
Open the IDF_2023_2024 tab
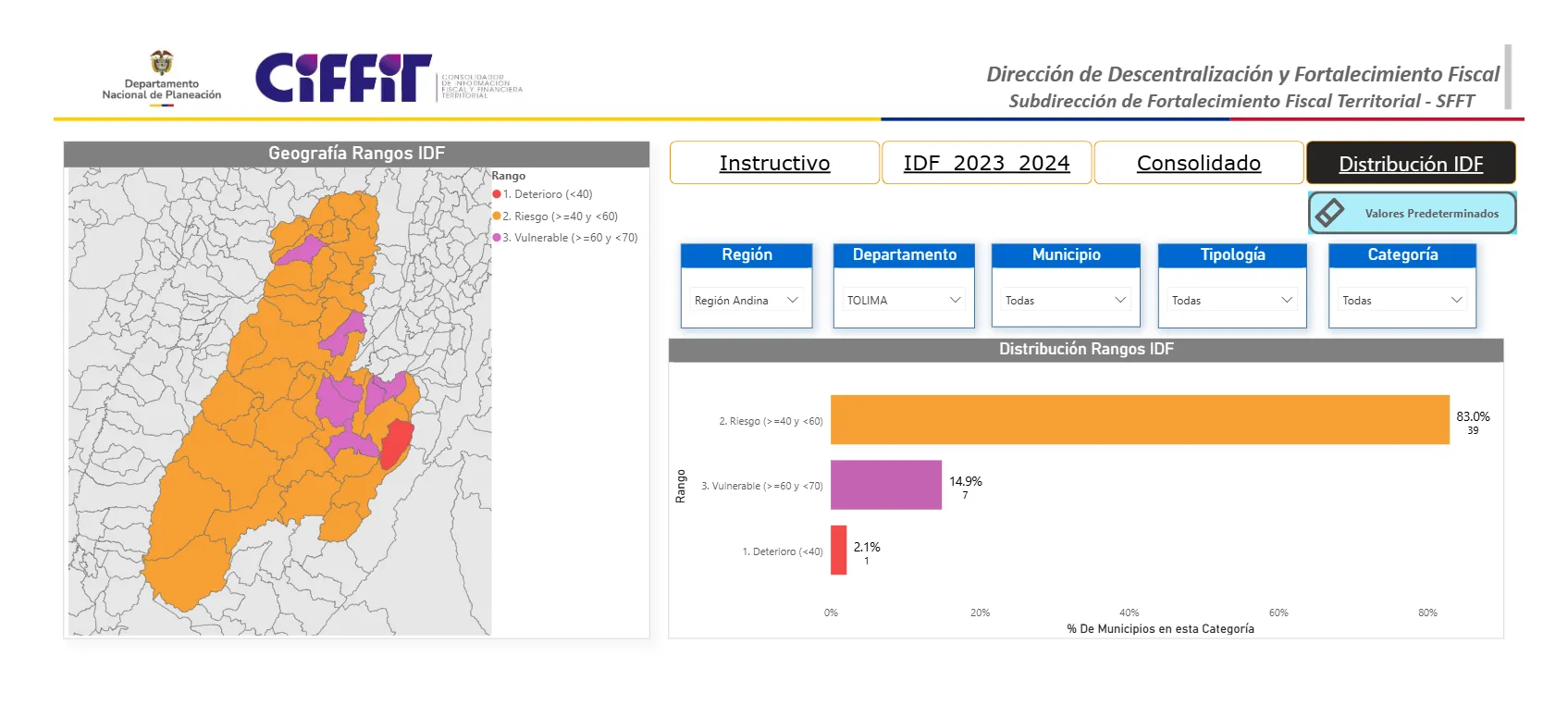tap(986, 163)
